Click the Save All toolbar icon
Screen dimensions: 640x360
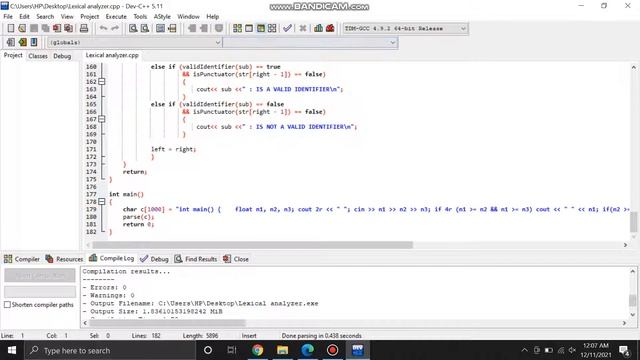click(45, 28)
